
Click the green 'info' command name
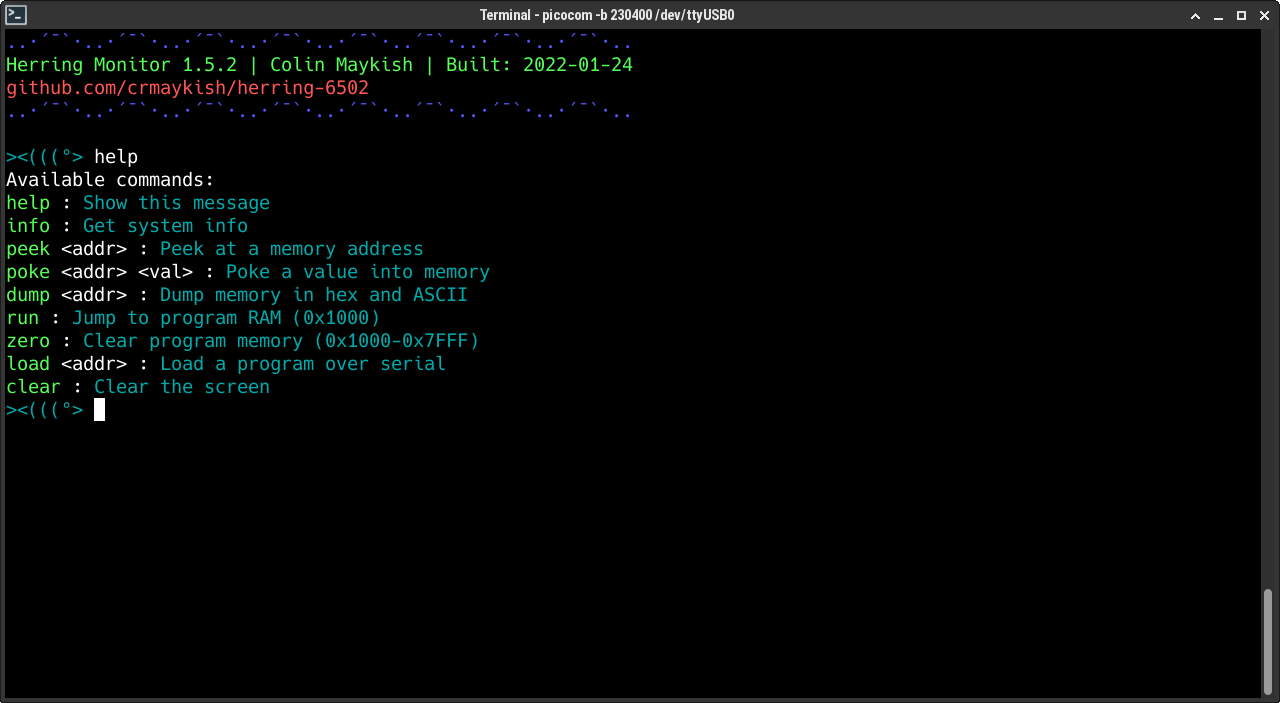[28, 226]
